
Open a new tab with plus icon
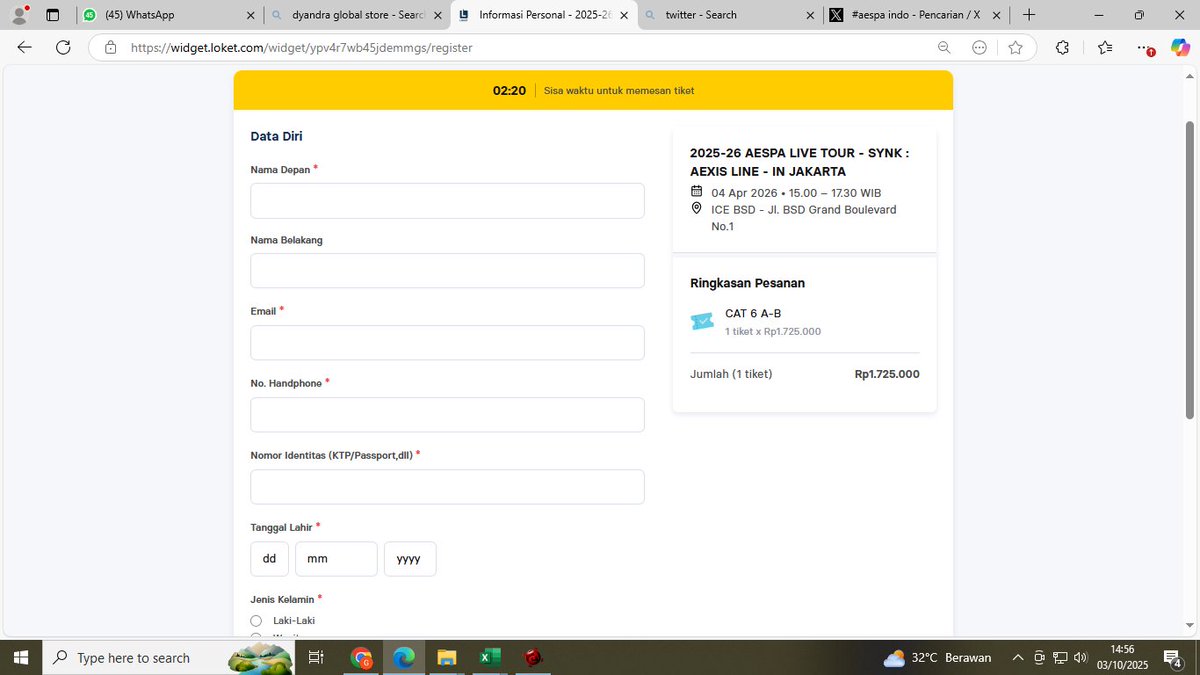(1029, 15)
